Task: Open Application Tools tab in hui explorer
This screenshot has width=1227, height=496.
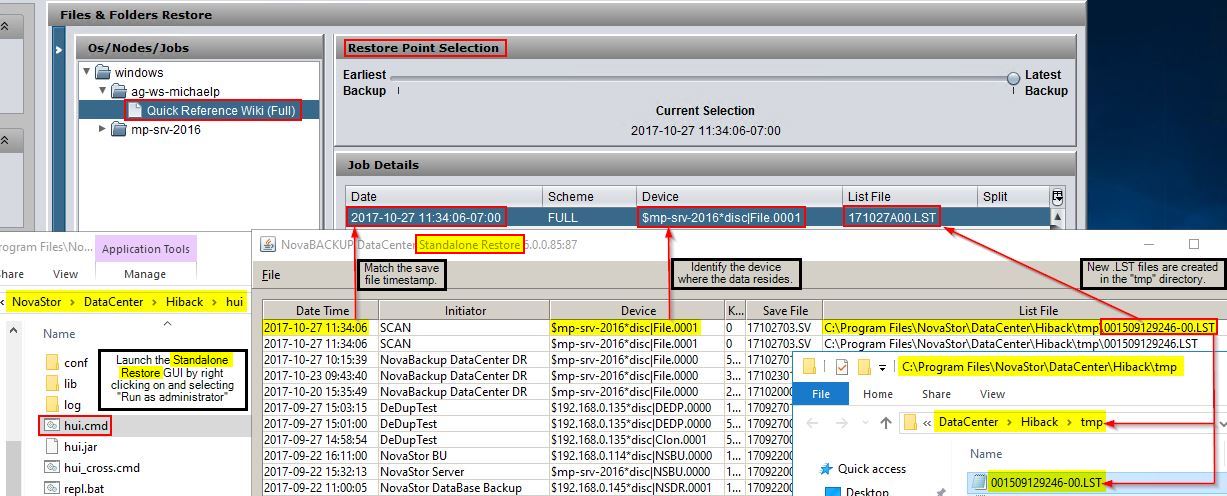Action: 146,249
